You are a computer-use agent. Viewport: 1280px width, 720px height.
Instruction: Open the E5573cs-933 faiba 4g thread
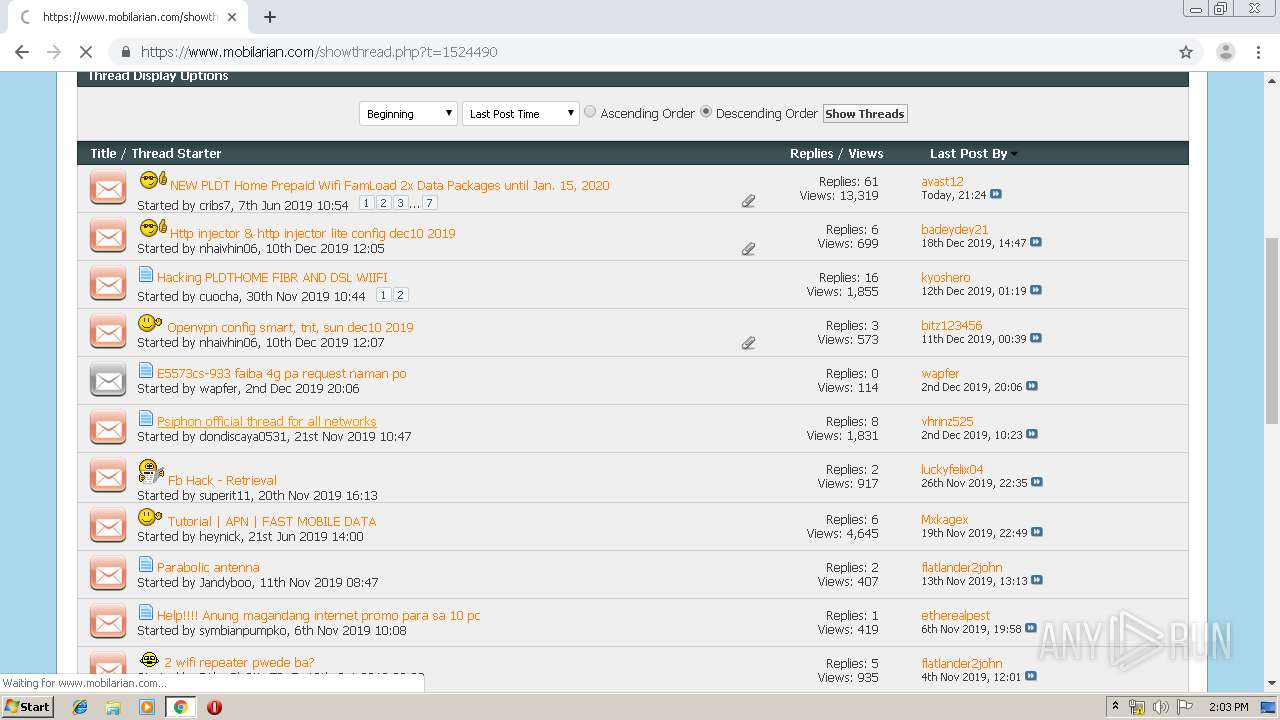tap(282, 373)
